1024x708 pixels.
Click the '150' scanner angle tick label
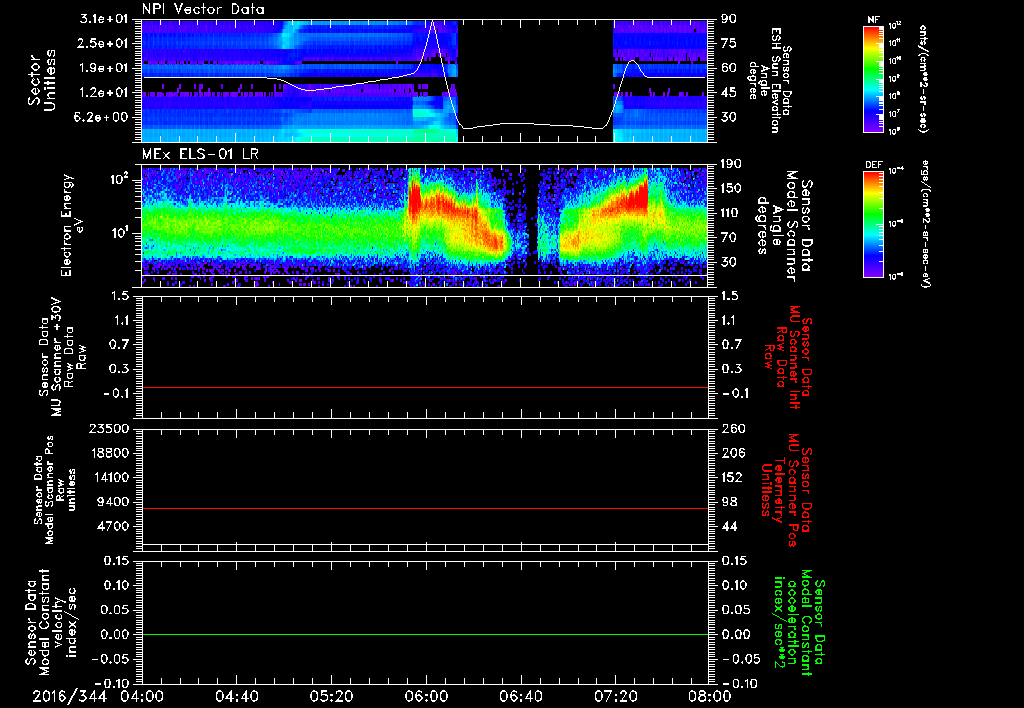click(x=732, y=189)
